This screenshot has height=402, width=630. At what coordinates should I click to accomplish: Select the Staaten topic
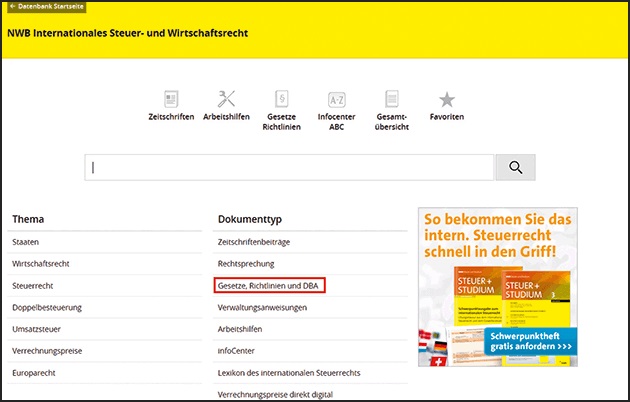pyautogui.click(x=26, y=243)
